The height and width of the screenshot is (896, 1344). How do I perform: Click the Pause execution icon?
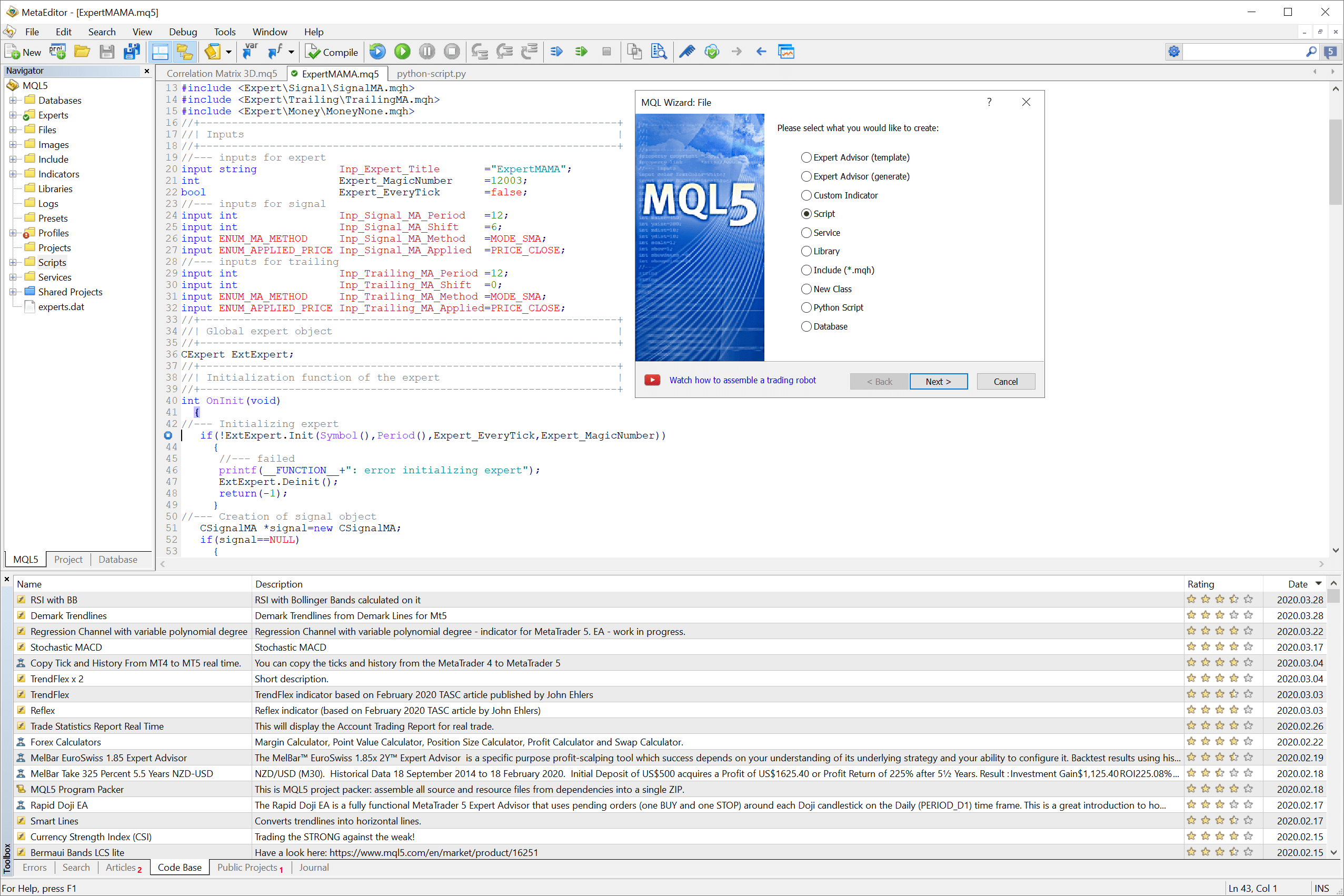click(x=427, y=51)
